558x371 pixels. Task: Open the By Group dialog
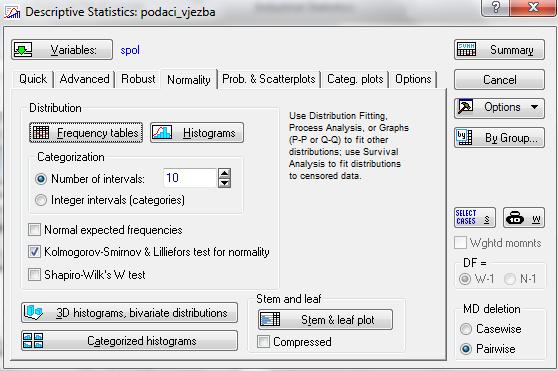coord(499,137)
